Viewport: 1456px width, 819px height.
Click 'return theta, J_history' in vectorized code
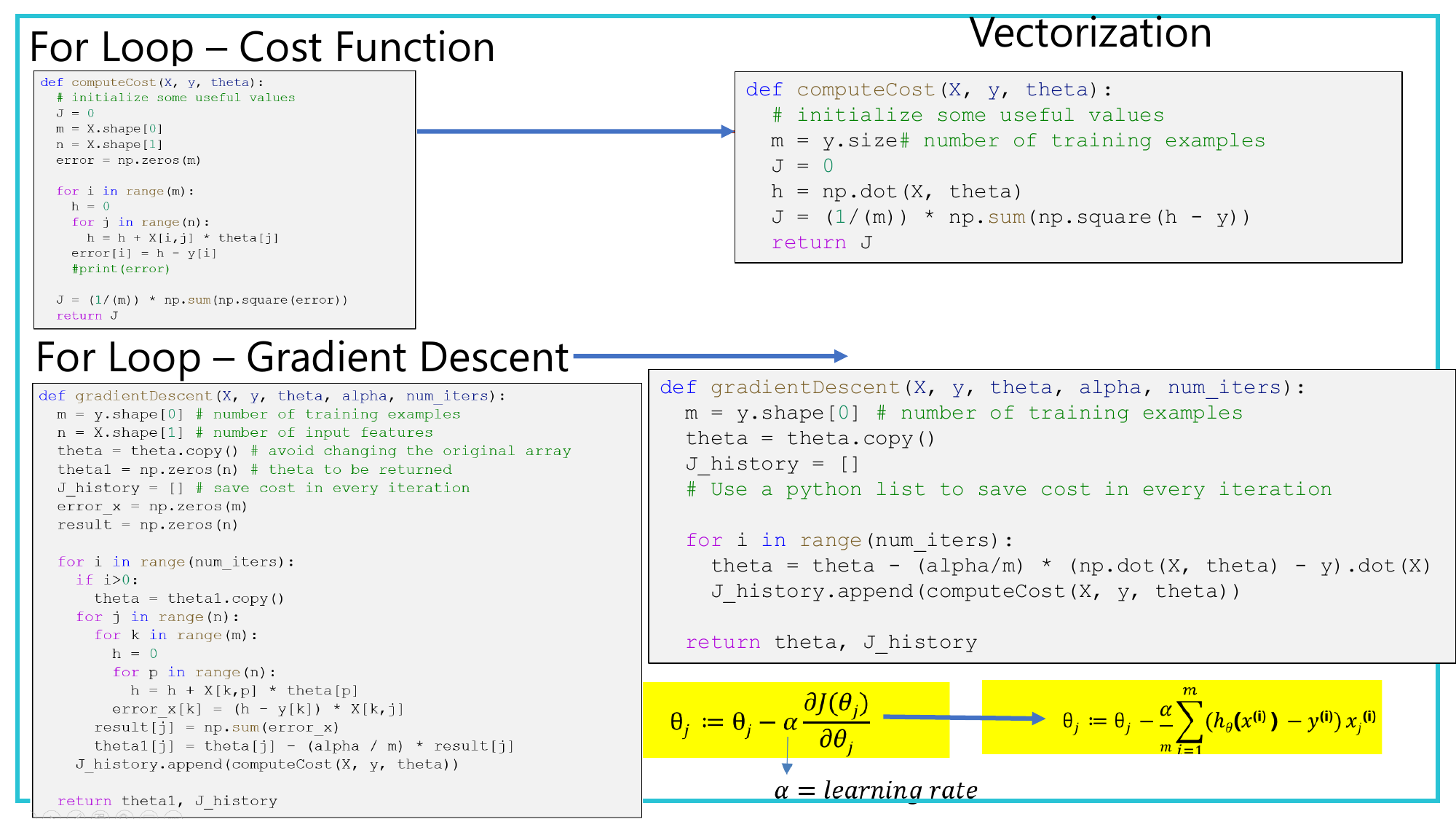coord(831,643)
